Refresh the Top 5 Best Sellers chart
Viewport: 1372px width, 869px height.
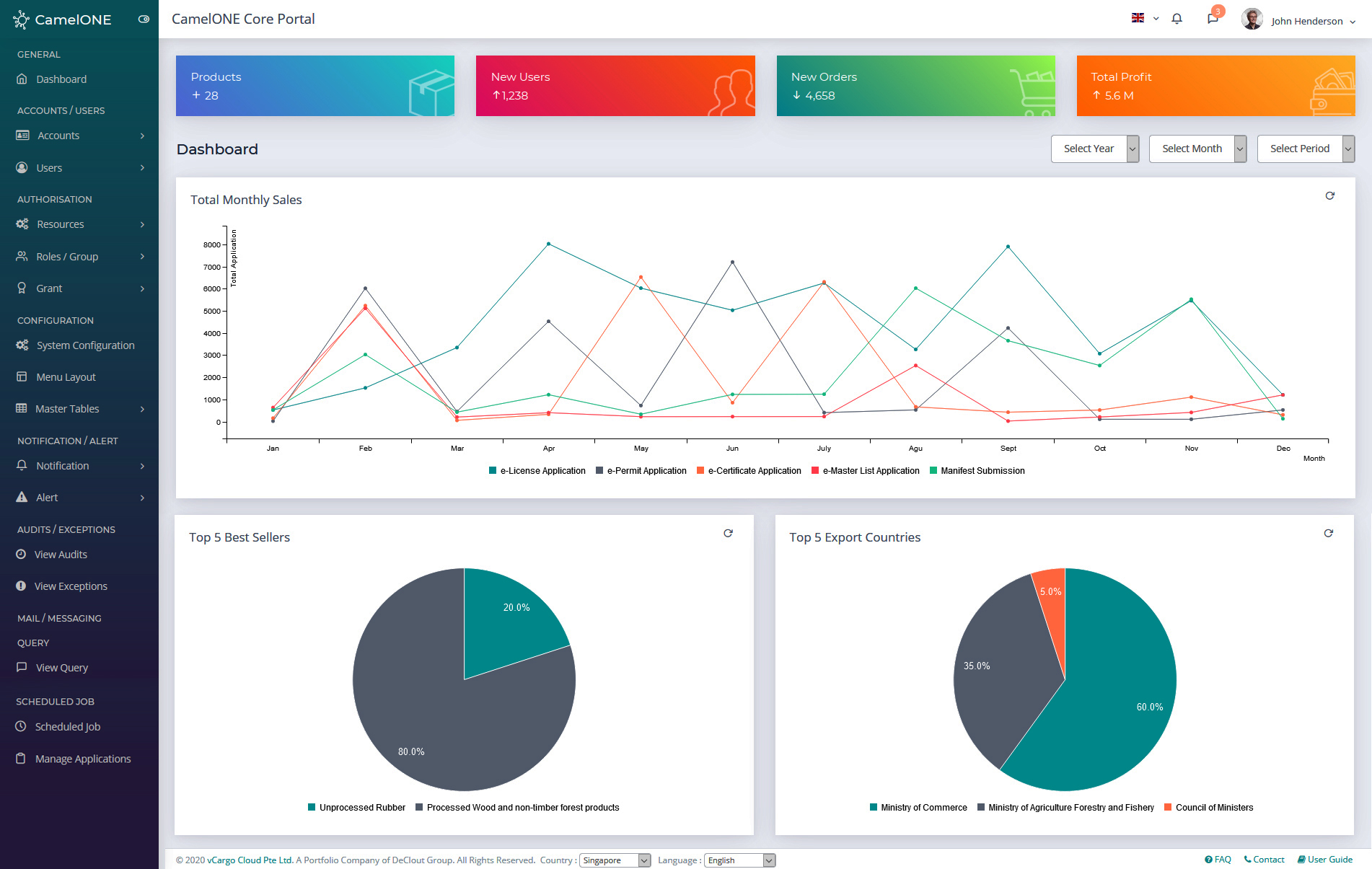click(x=728, y=534)
